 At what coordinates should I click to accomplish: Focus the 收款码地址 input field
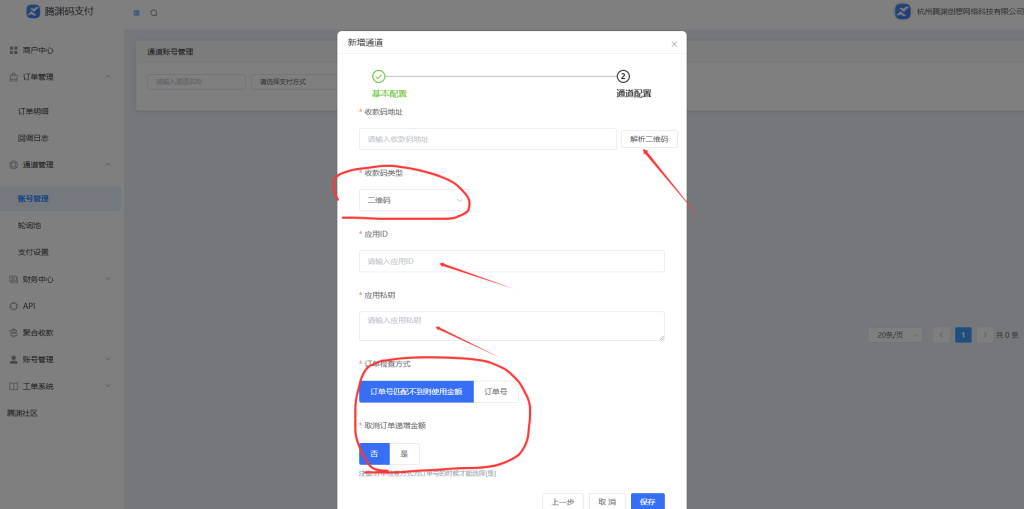point(488,139)
